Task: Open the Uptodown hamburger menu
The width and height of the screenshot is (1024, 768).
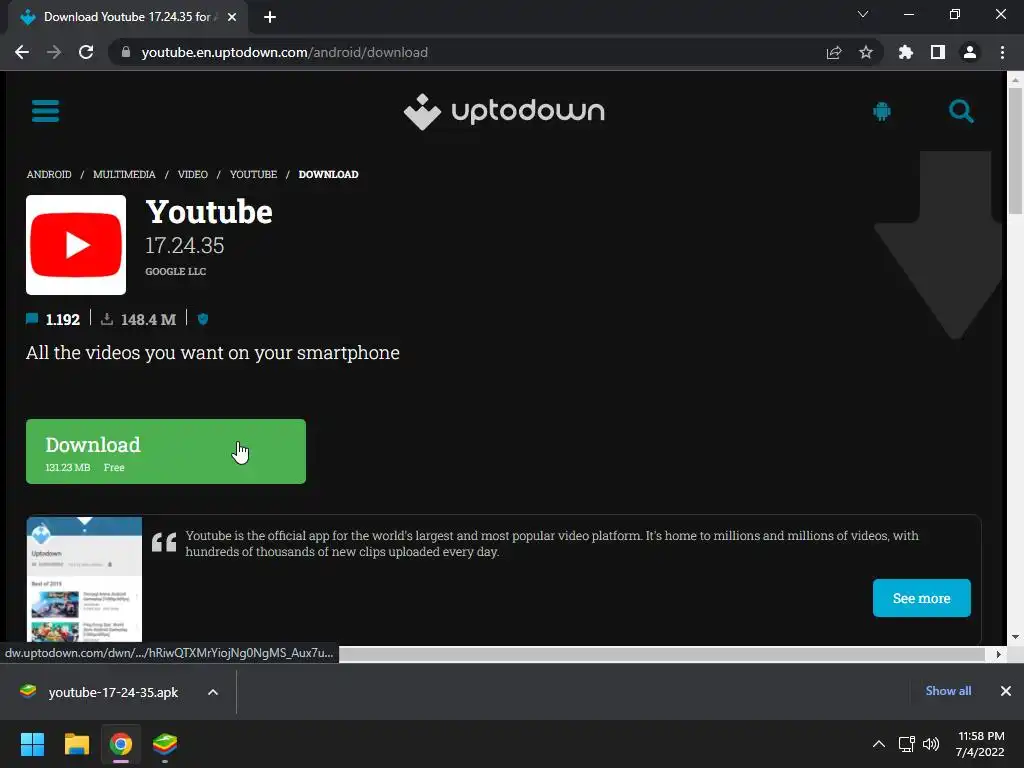Action: pos(45,111)
